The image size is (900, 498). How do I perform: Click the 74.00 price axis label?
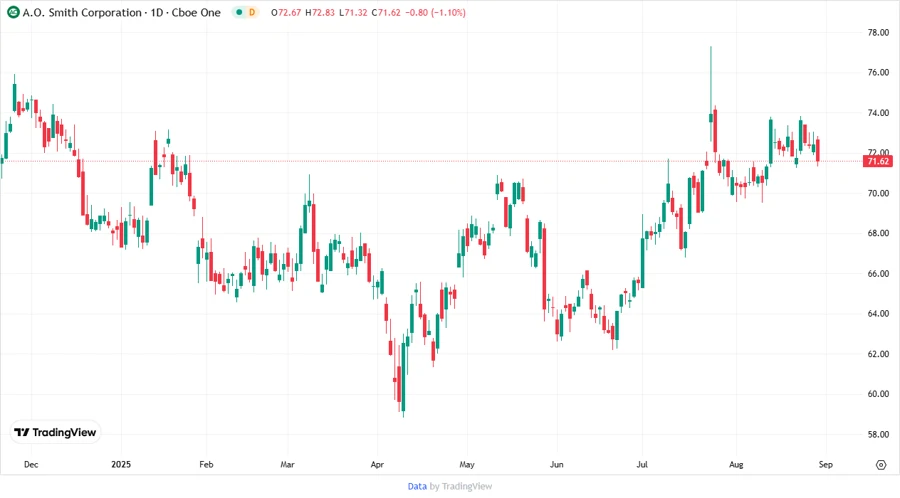tap(878, 113)
